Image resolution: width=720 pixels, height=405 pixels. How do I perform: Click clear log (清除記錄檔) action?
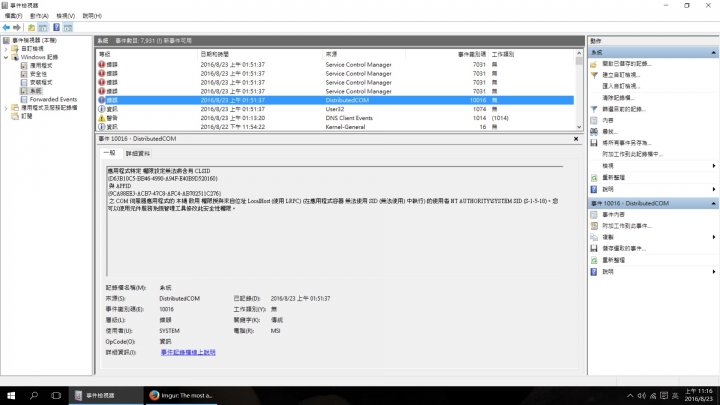click(618, 98)
